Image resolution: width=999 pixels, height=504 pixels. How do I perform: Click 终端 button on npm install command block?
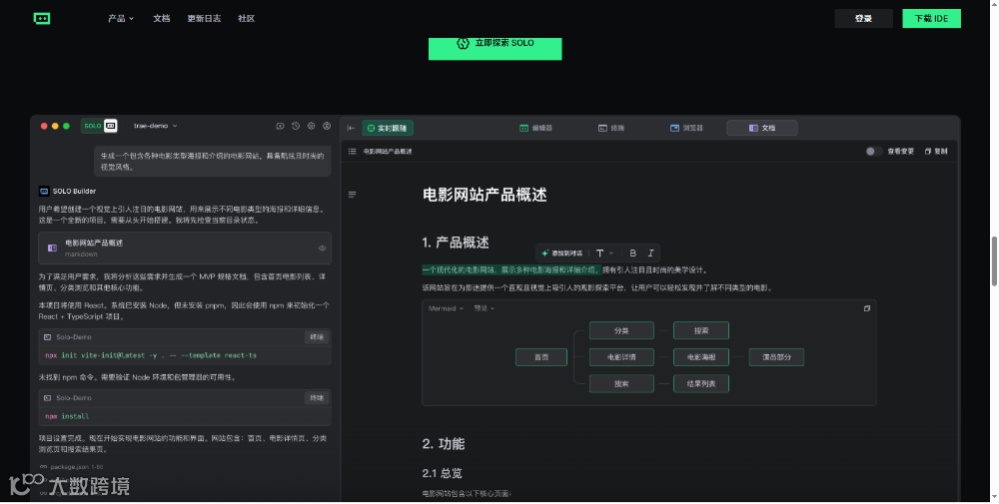317,398
